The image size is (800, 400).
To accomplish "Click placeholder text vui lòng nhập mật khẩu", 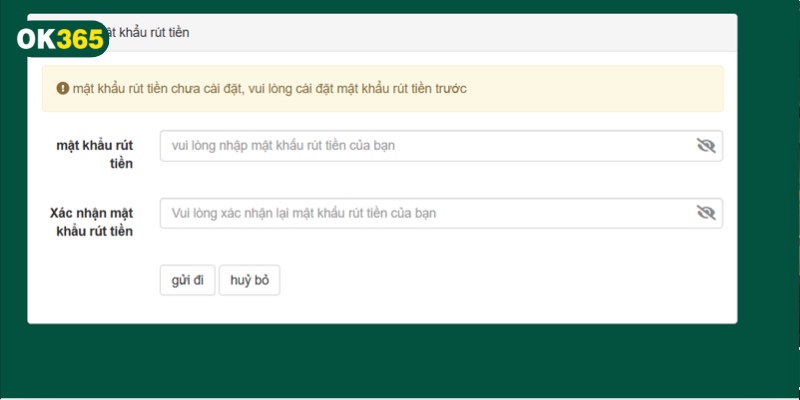I will pos(284,146).
